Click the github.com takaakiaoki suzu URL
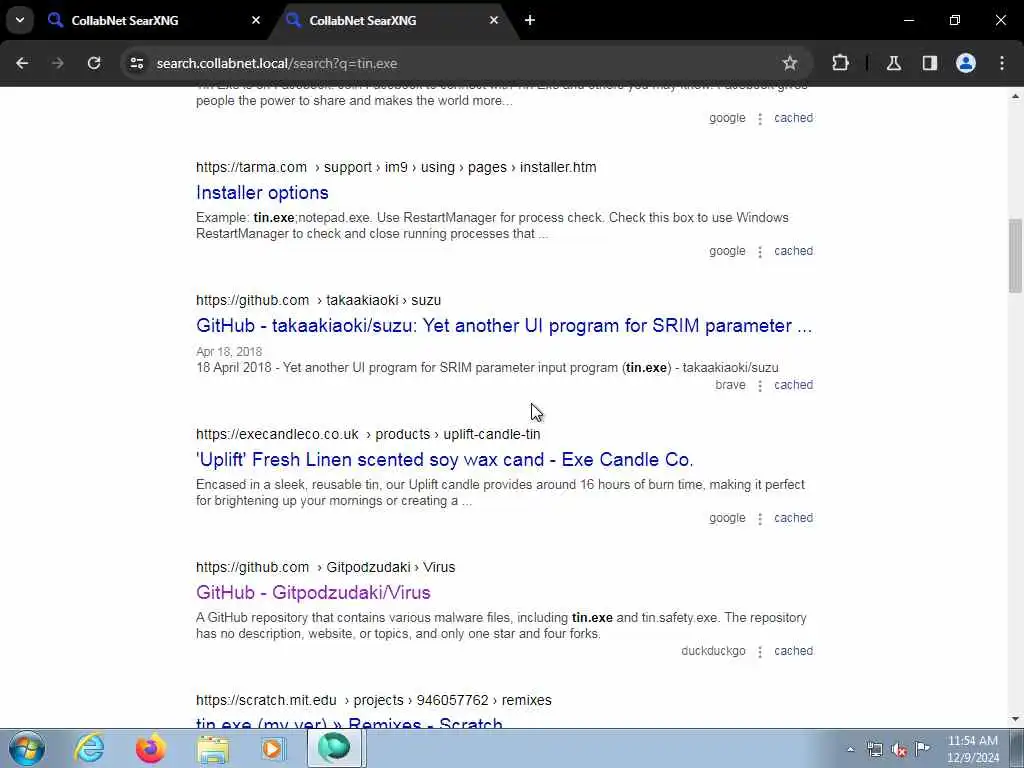 click(318, 300)
